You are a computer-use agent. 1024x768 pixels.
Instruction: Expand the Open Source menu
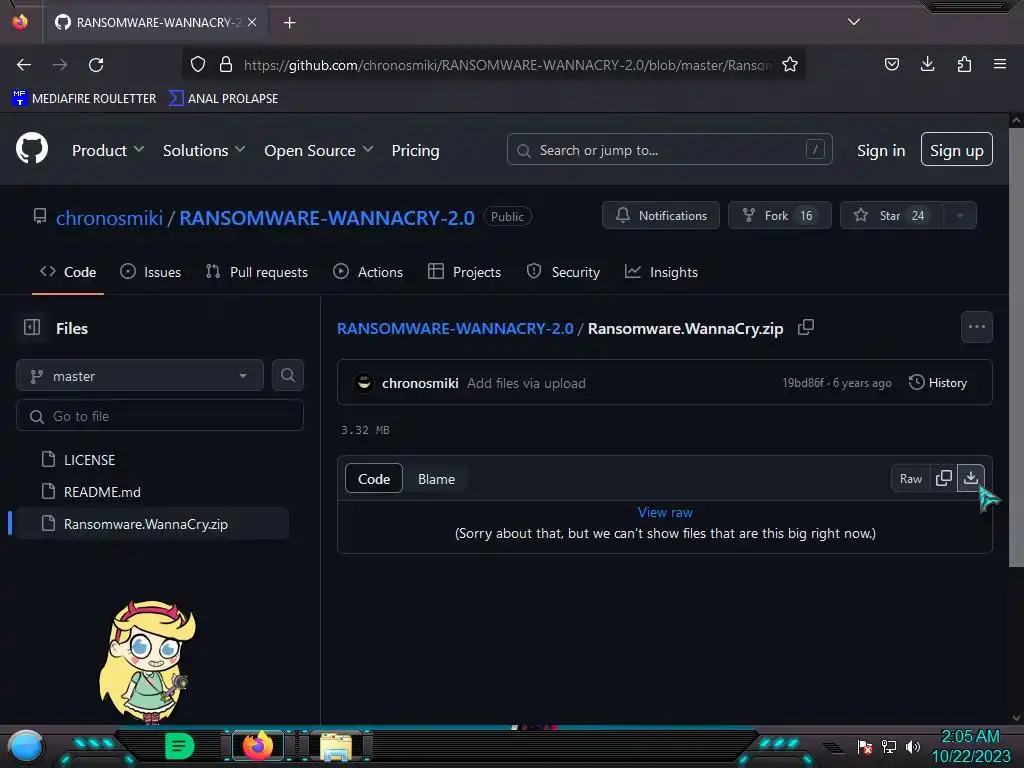[319, 150]
